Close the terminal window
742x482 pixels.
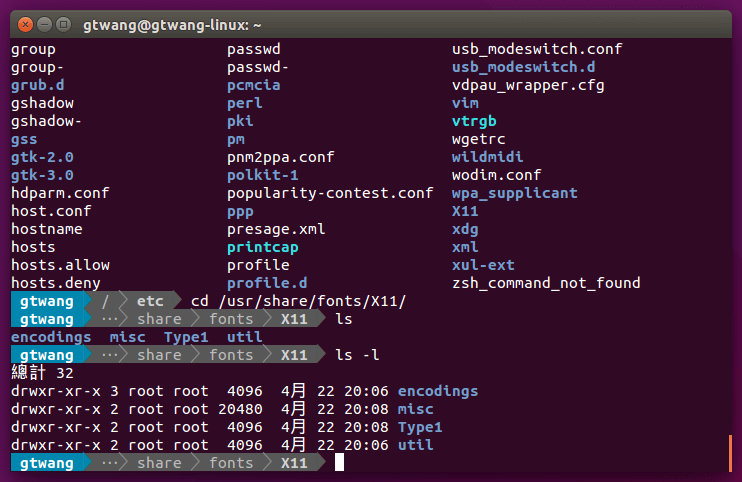pyautogui.click(x=25, y=24)
